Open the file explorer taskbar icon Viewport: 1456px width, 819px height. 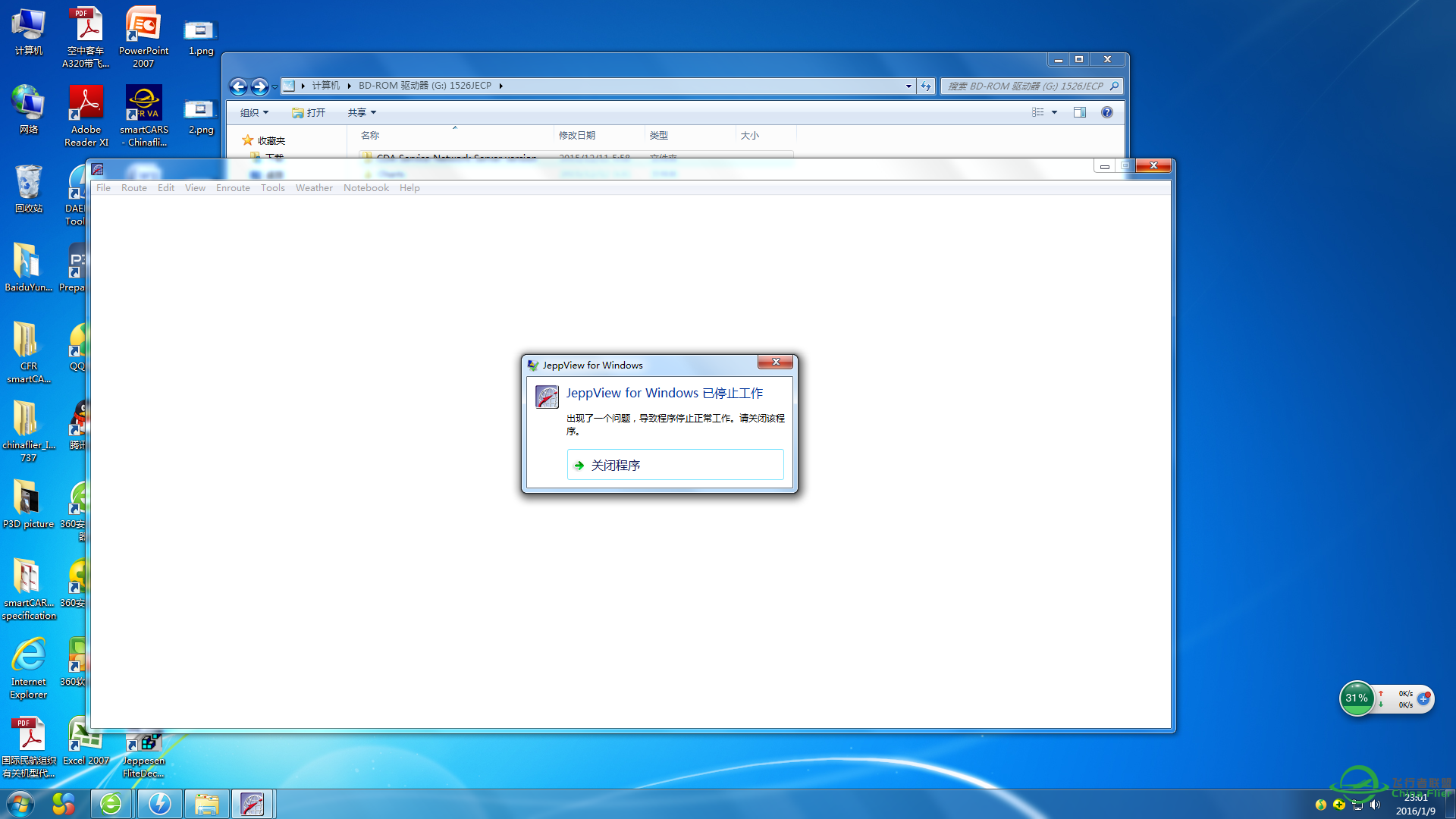206,804
